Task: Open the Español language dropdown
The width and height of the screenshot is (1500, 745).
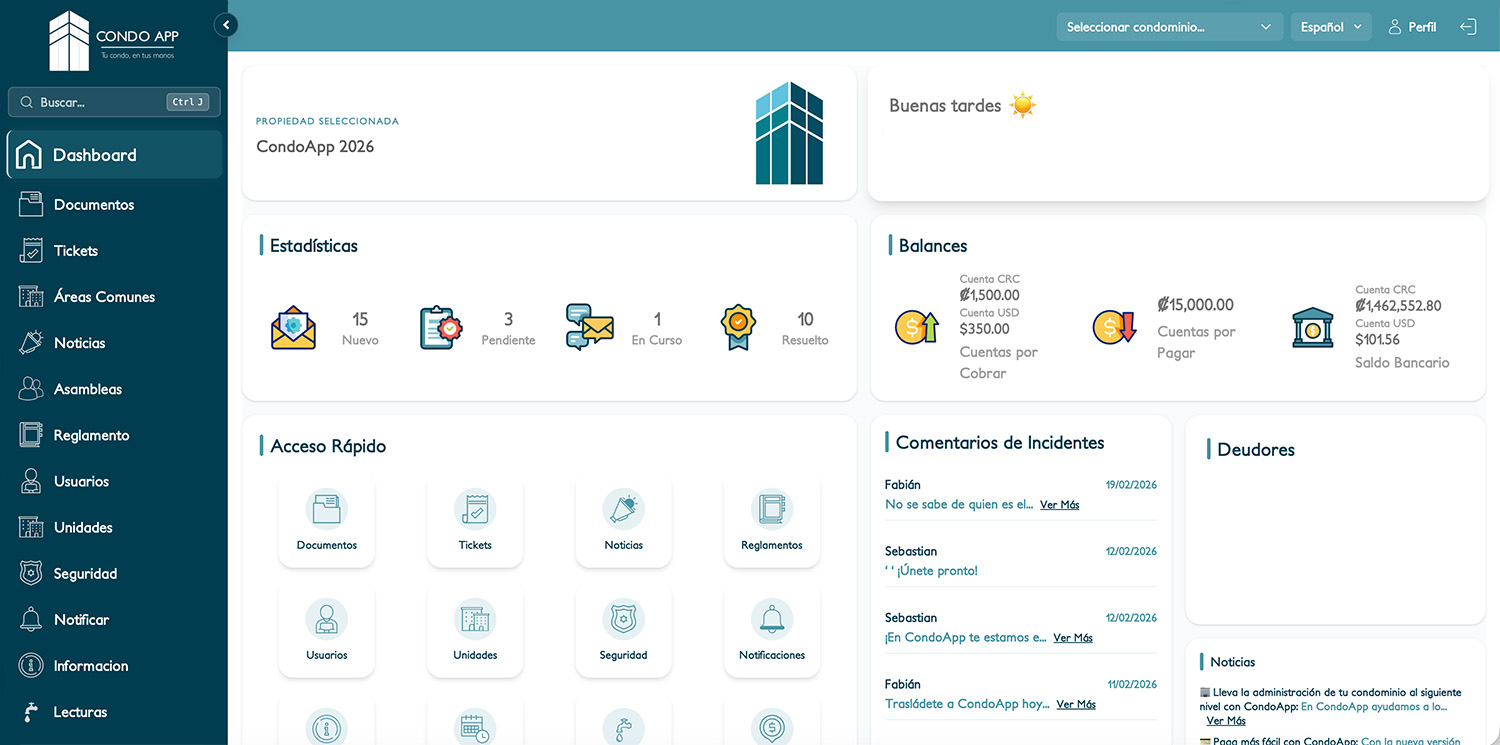Action: (1330, 27)
